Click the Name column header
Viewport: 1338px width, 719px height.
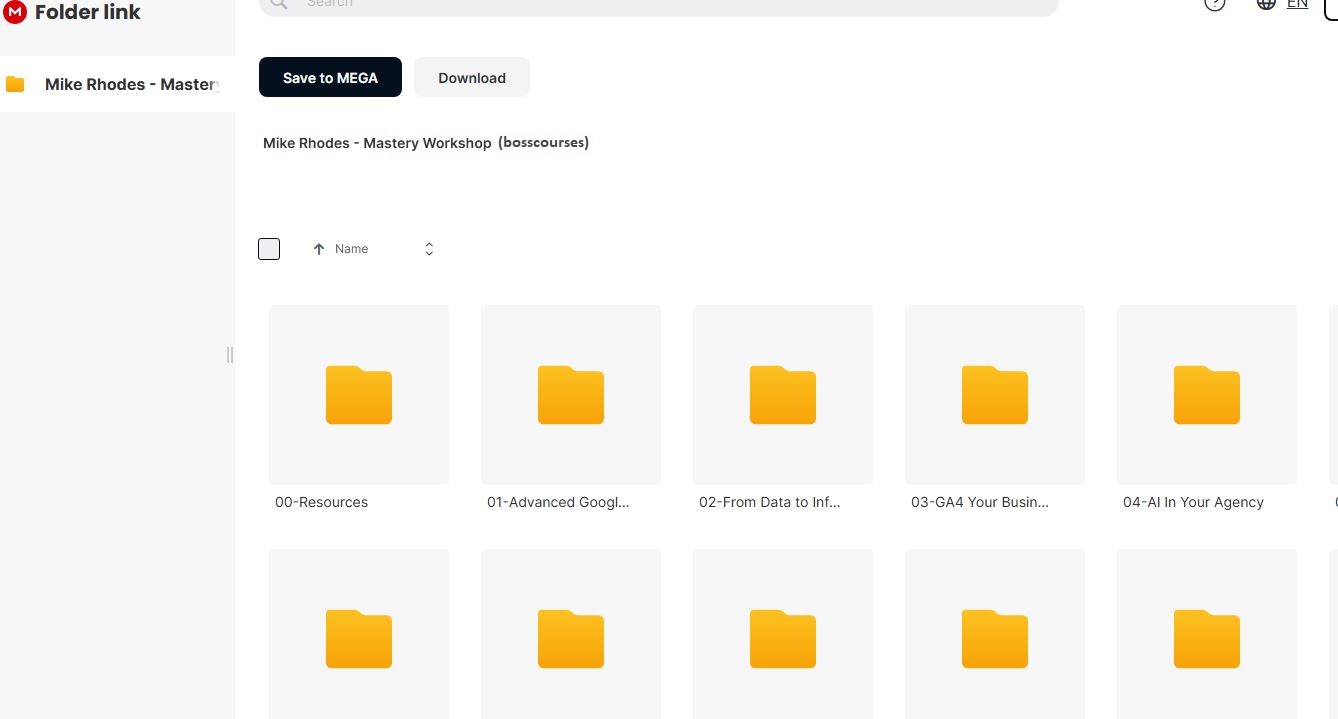(352, 249)
